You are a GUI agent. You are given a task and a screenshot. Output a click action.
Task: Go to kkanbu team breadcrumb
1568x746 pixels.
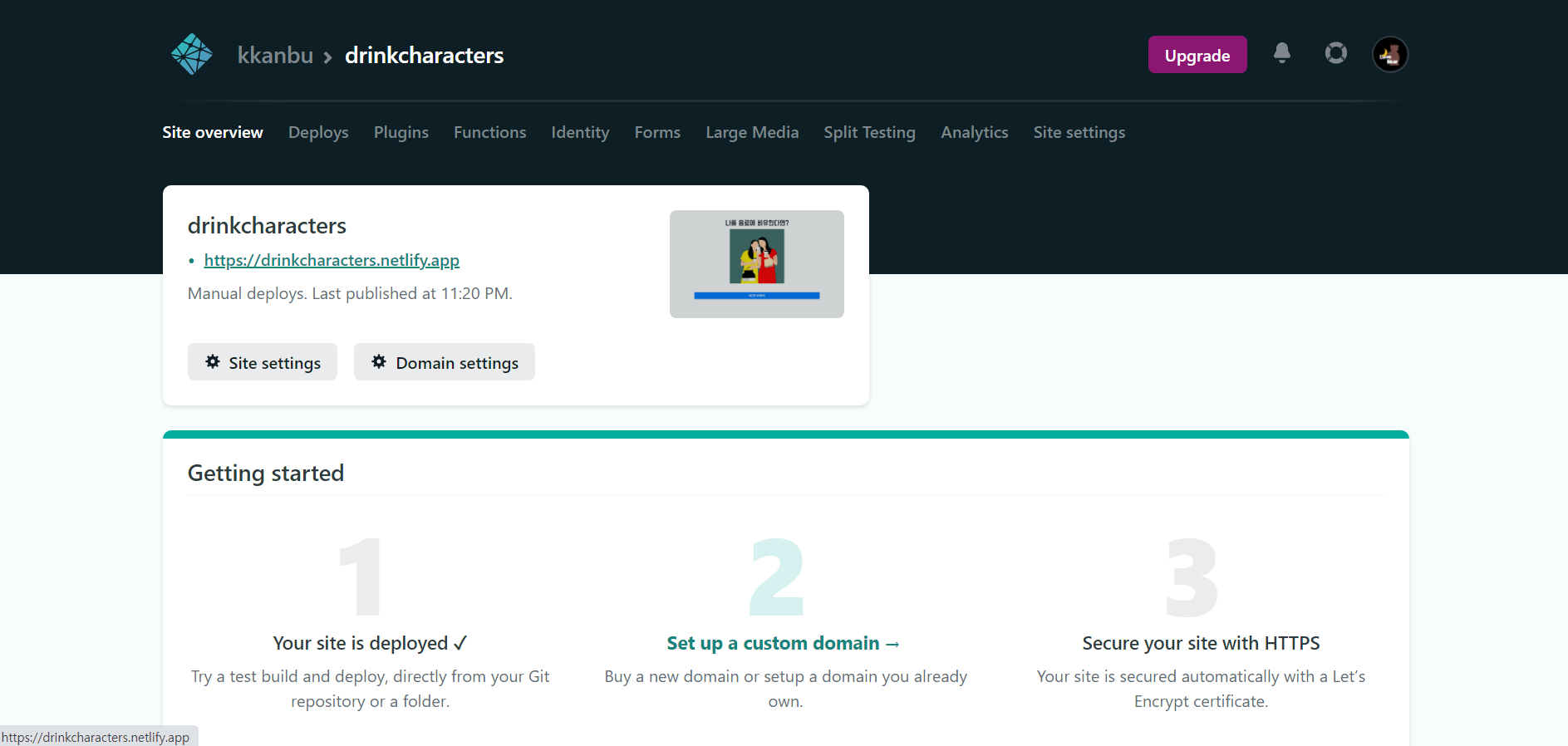pyautogui.click(x=275, y=55)
